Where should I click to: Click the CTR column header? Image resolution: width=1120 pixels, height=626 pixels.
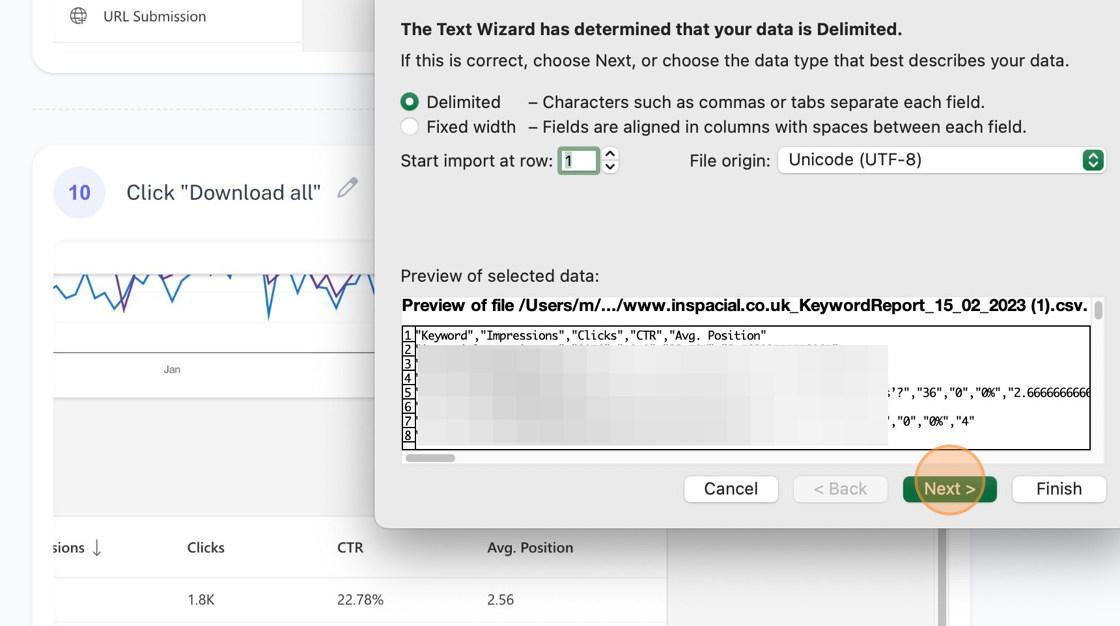point(350,548)
